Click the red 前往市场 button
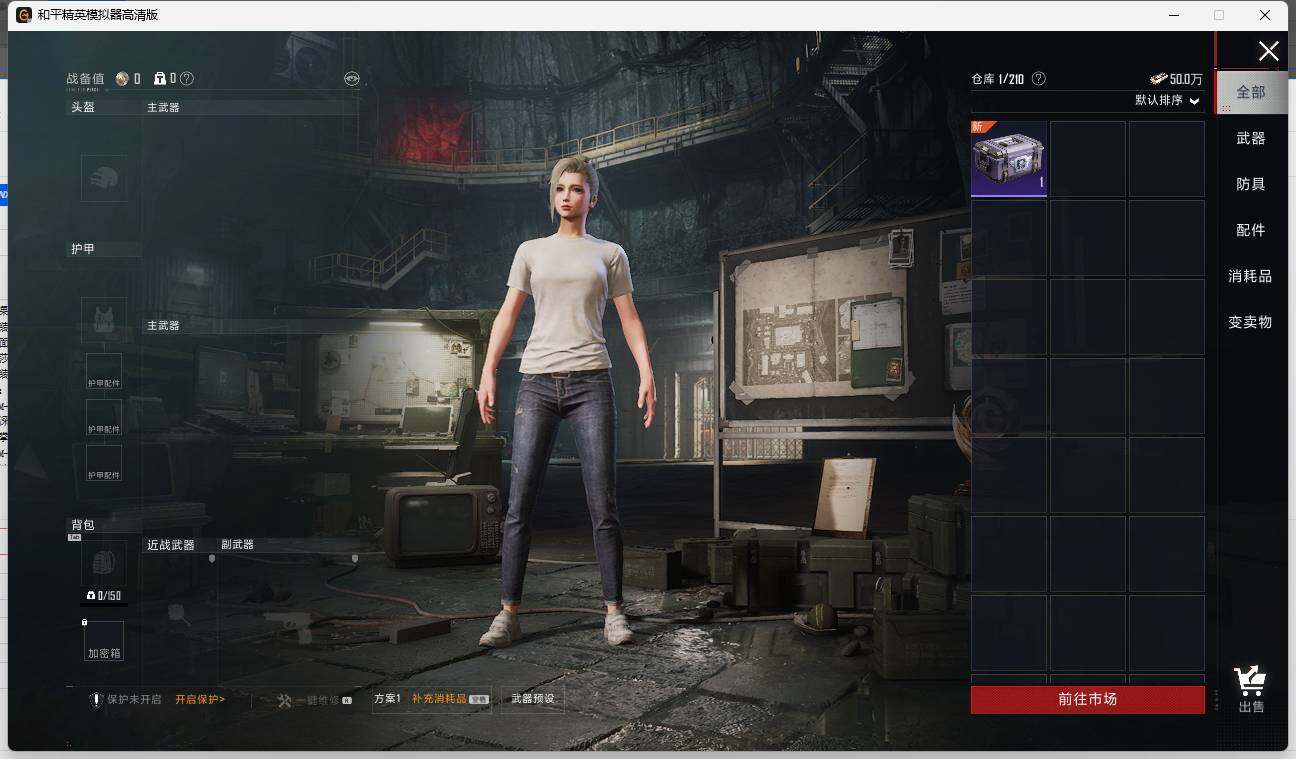The image size is (1296, 759). pyautogui.click(x=1088, y=699)
